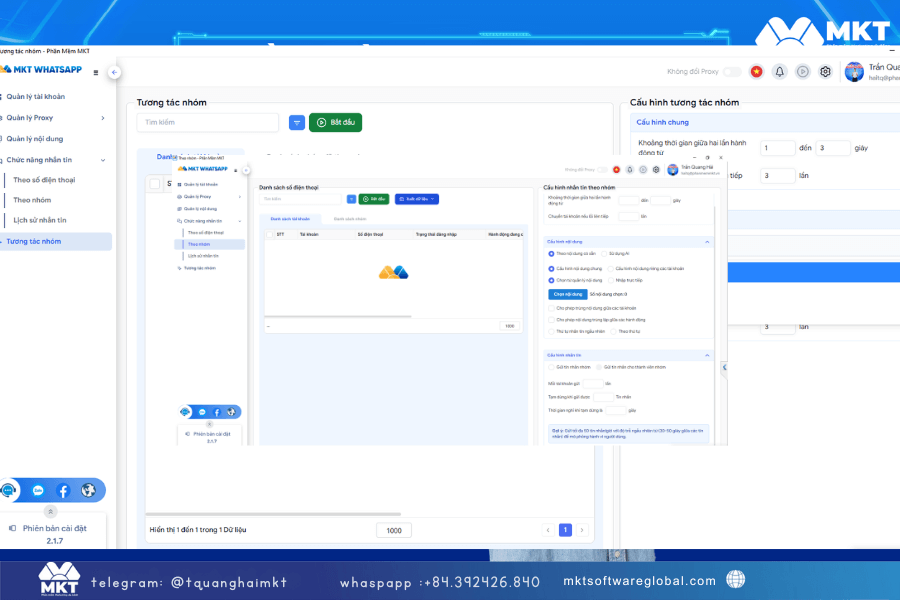
Task: Go to page 1 in main window pagination
Action: 565,530
